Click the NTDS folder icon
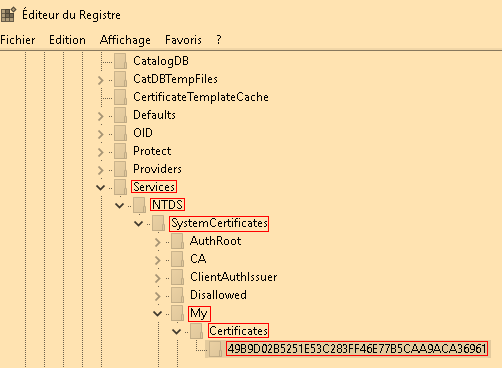 [139, 205]
